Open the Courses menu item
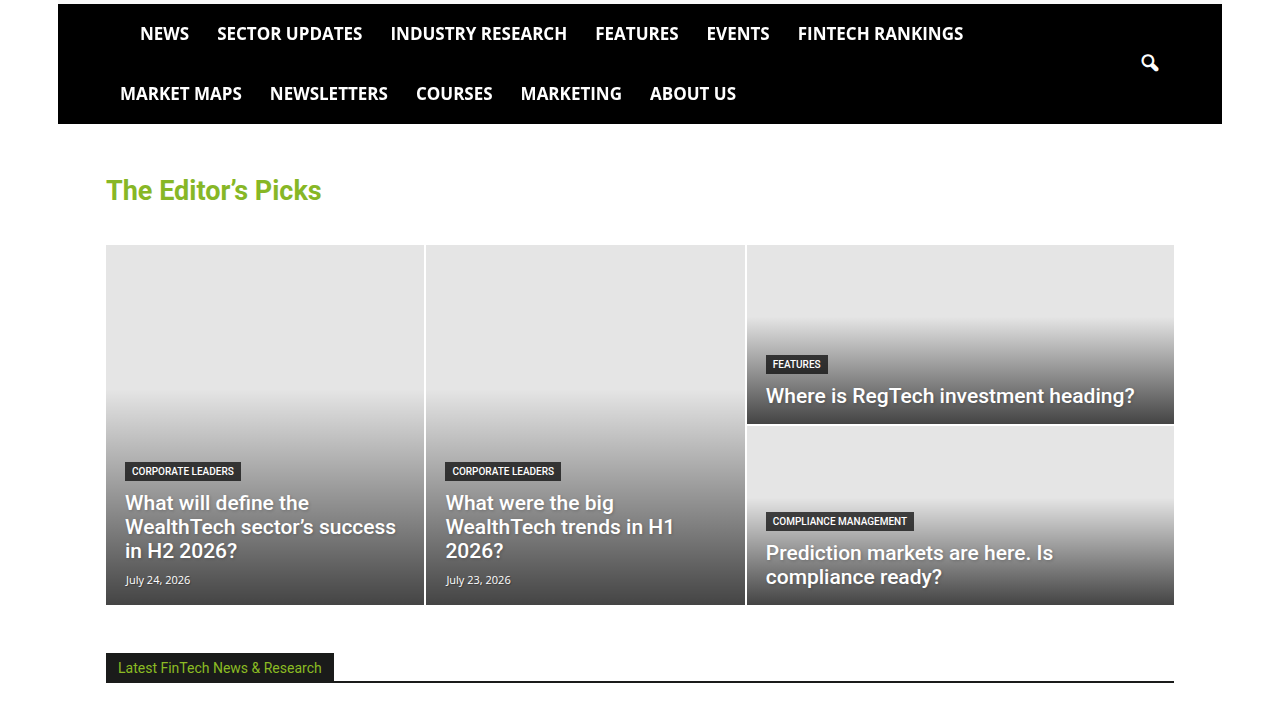Viewport: 1280px width, 720px height. [x=454, y=94]
